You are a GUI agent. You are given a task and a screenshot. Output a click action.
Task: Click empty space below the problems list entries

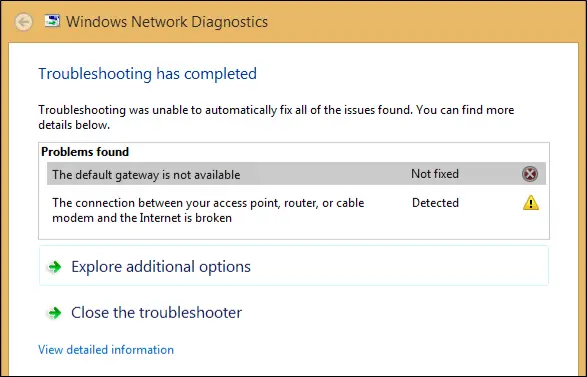pos(294,233)
